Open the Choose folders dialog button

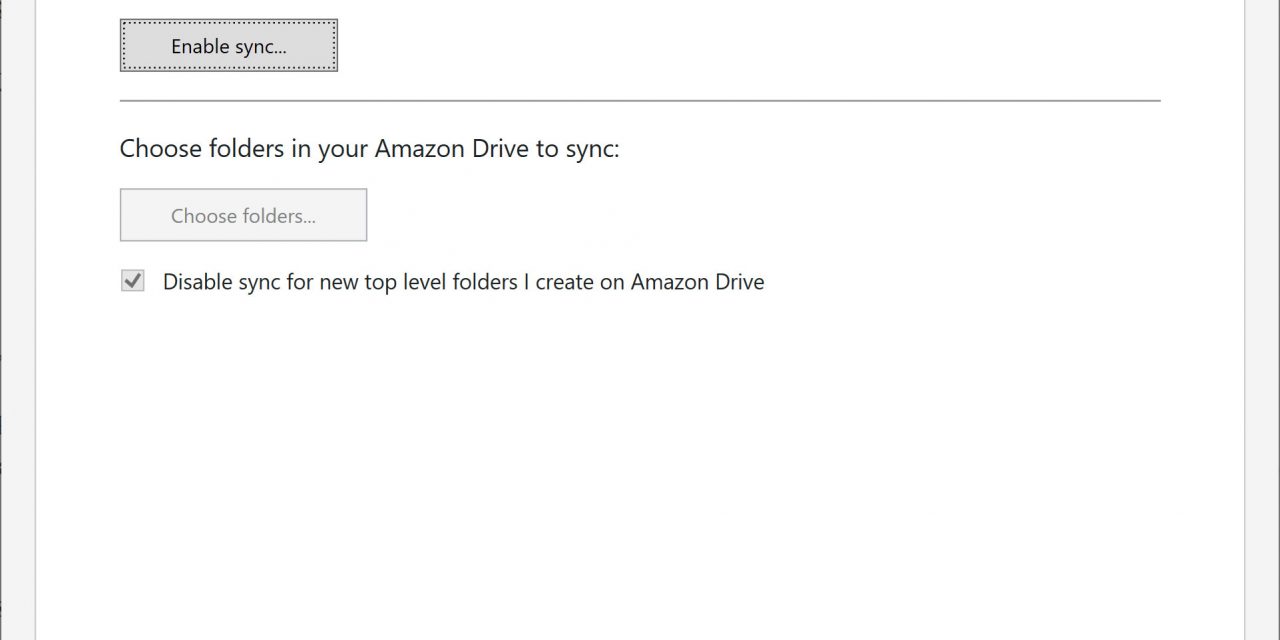pyautogui.click(x=243, y=215)
